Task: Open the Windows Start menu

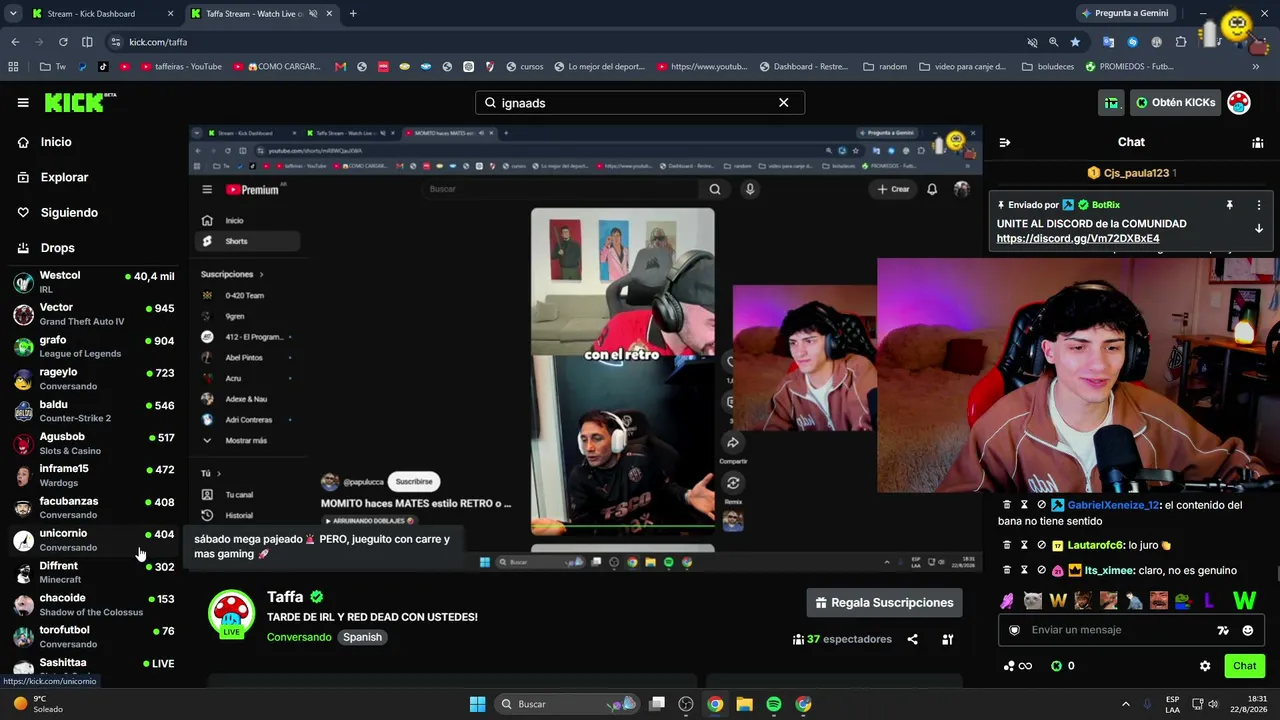Action: coord(477,704)
